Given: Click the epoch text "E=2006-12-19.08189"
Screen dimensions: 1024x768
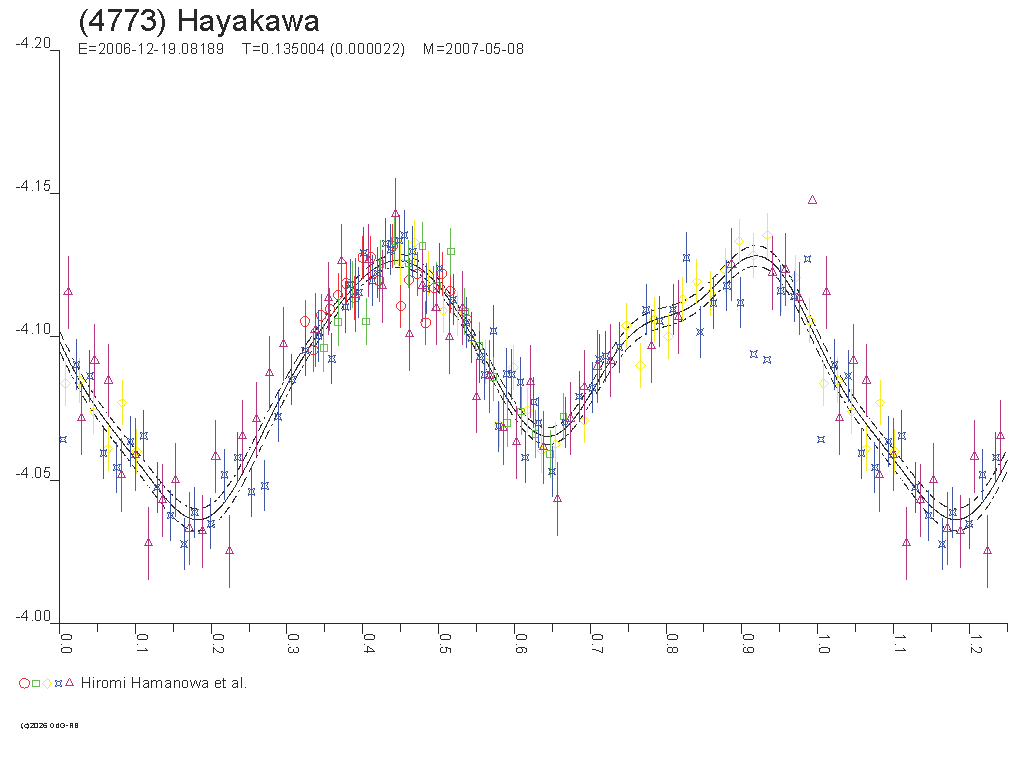Looking at the screenshot, I should (x=151, y=50).
